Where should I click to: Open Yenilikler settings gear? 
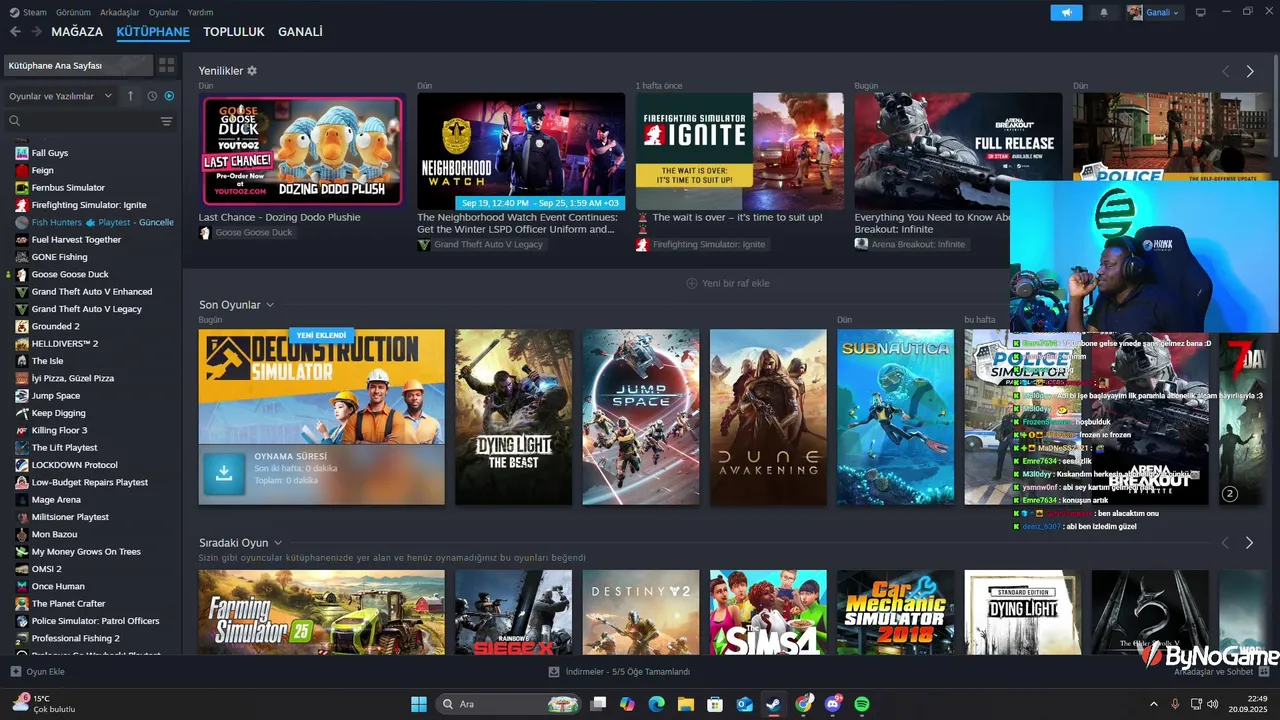pos(252,71)
